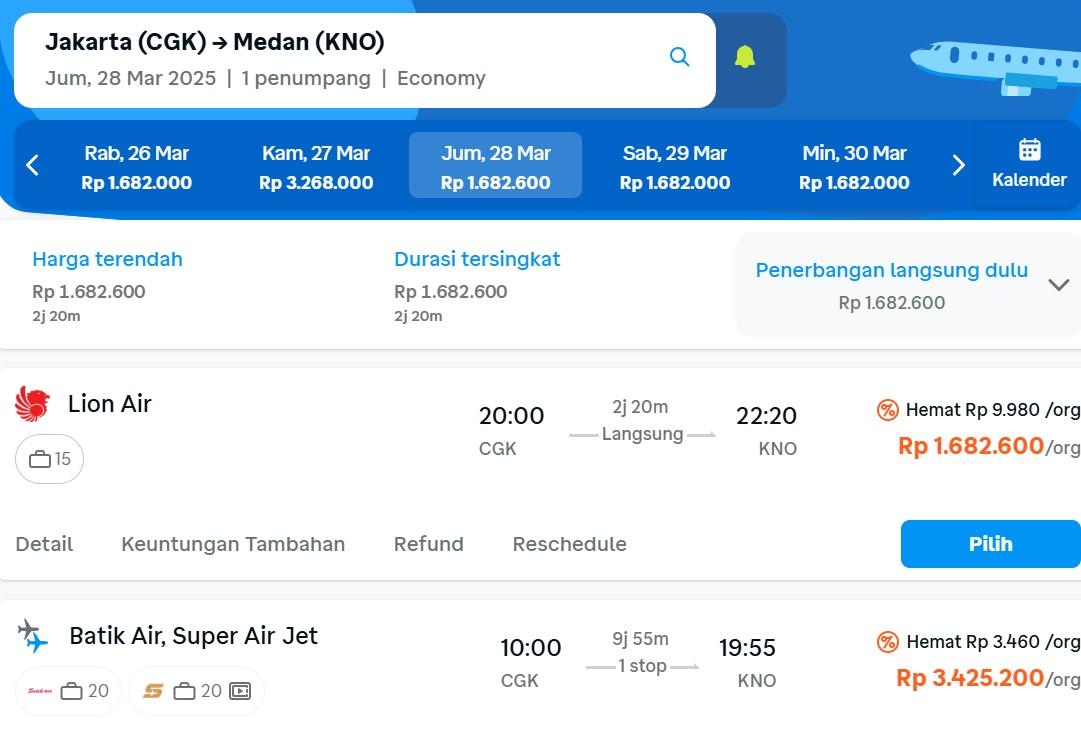This screenshot has width=1081, height=745.
Task: Click the Lion Air logo
Action: pyautogui.click(x=33, y=404)
